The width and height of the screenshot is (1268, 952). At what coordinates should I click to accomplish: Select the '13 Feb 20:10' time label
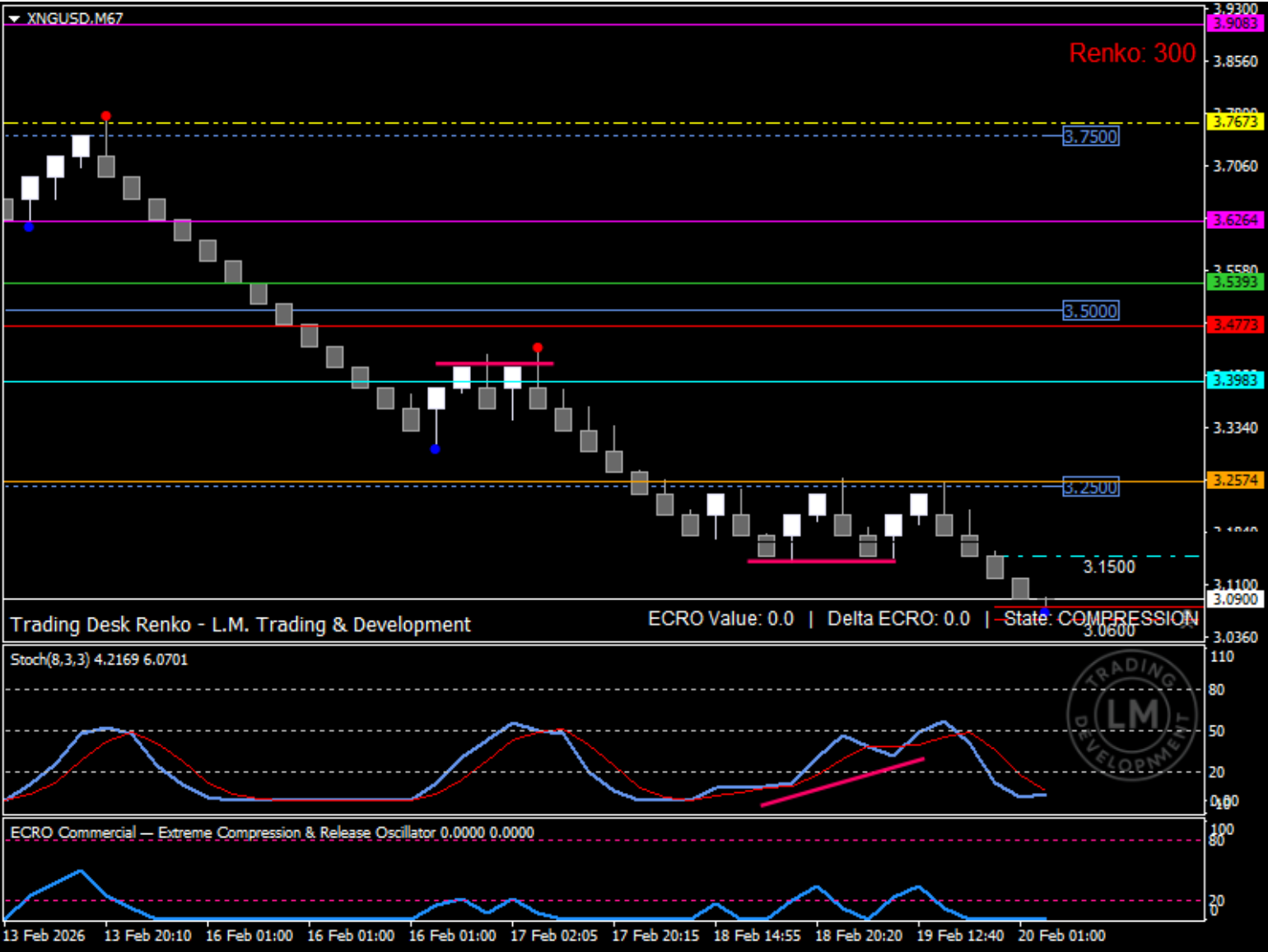pos(148,936)
